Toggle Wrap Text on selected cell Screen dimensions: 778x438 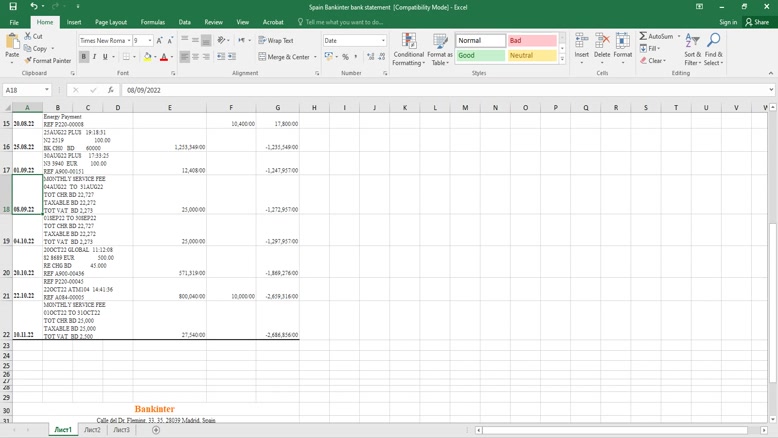pyautogui.click(x=276, y=41)
